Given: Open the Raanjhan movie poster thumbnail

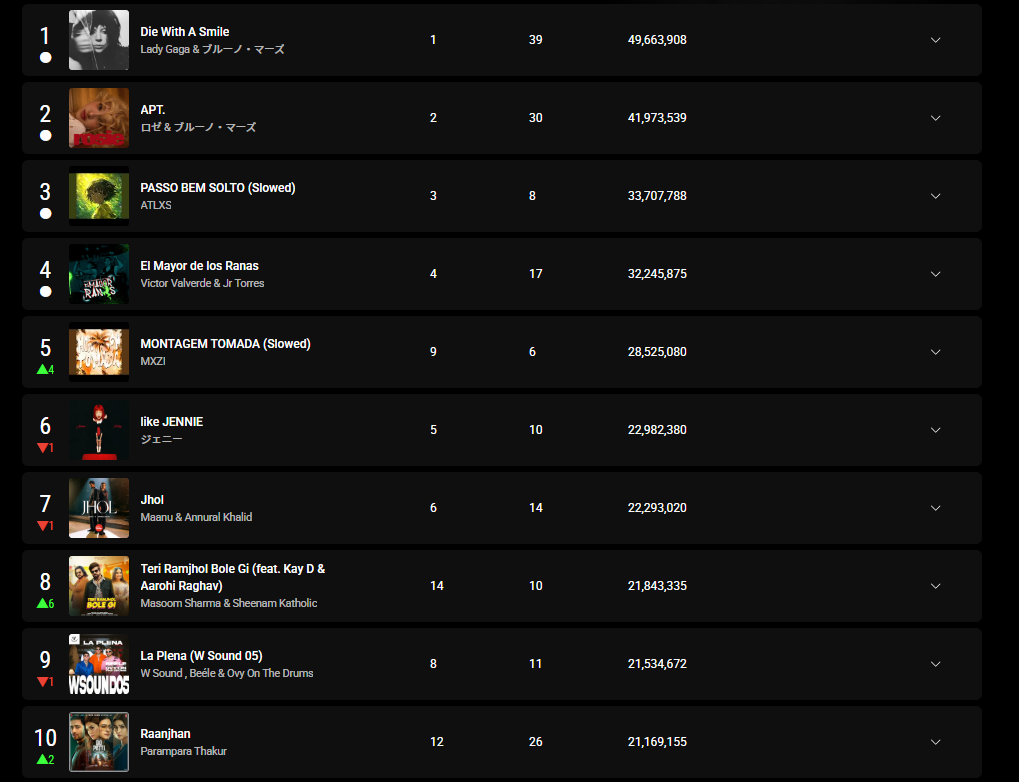Looking at the screenshot, I should 99,742.
